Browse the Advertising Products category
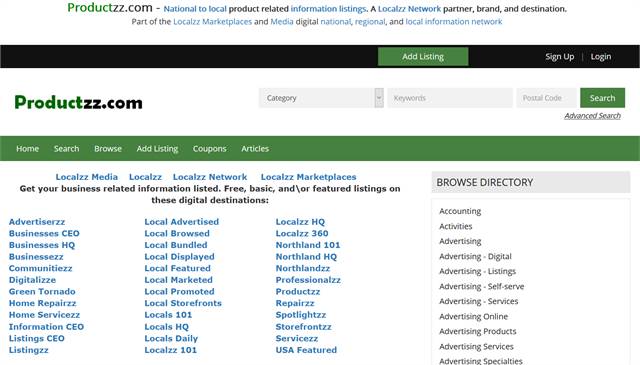The image size is (640, 365). (478, 331)
